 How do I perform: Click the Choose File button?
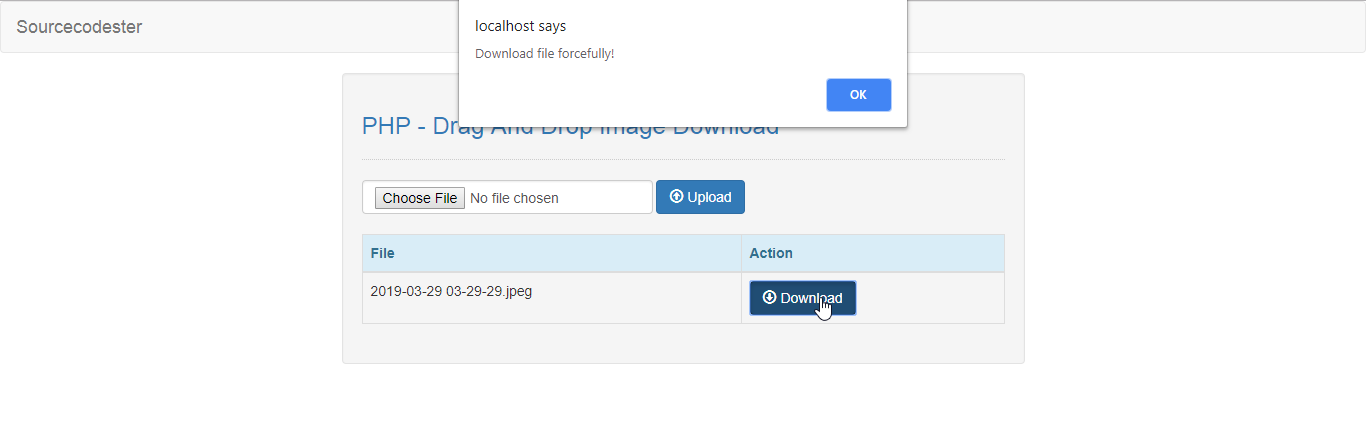click(x=420, y=198)
